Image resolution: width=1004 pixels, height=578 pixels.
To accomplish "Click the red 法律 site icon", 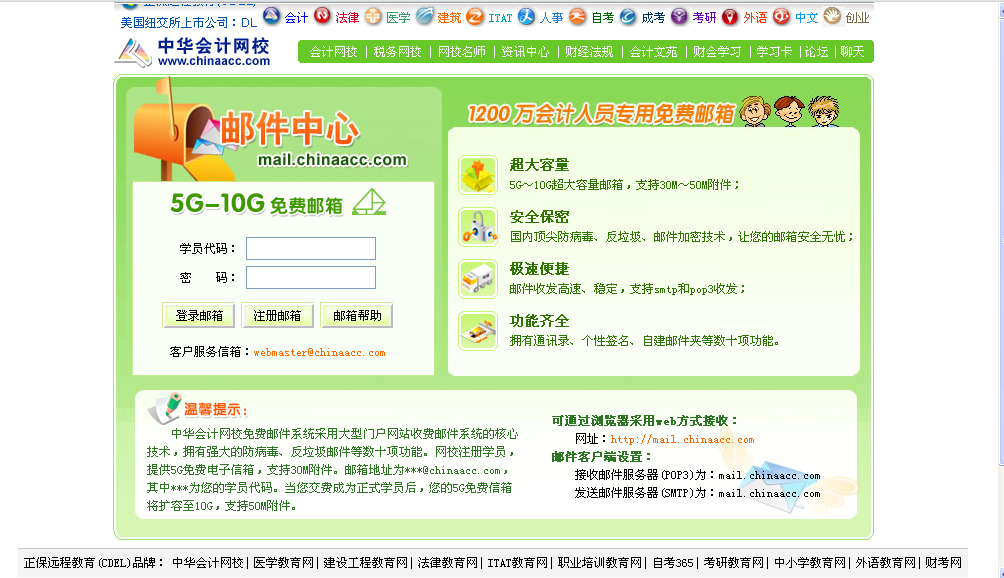I will [x=322, y=16].
